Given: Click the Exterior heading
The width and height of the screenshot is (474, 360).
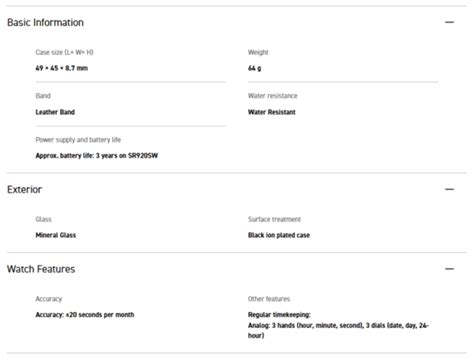Looking at the screenshot, I should pyautogui.click(x=24, y=189).
